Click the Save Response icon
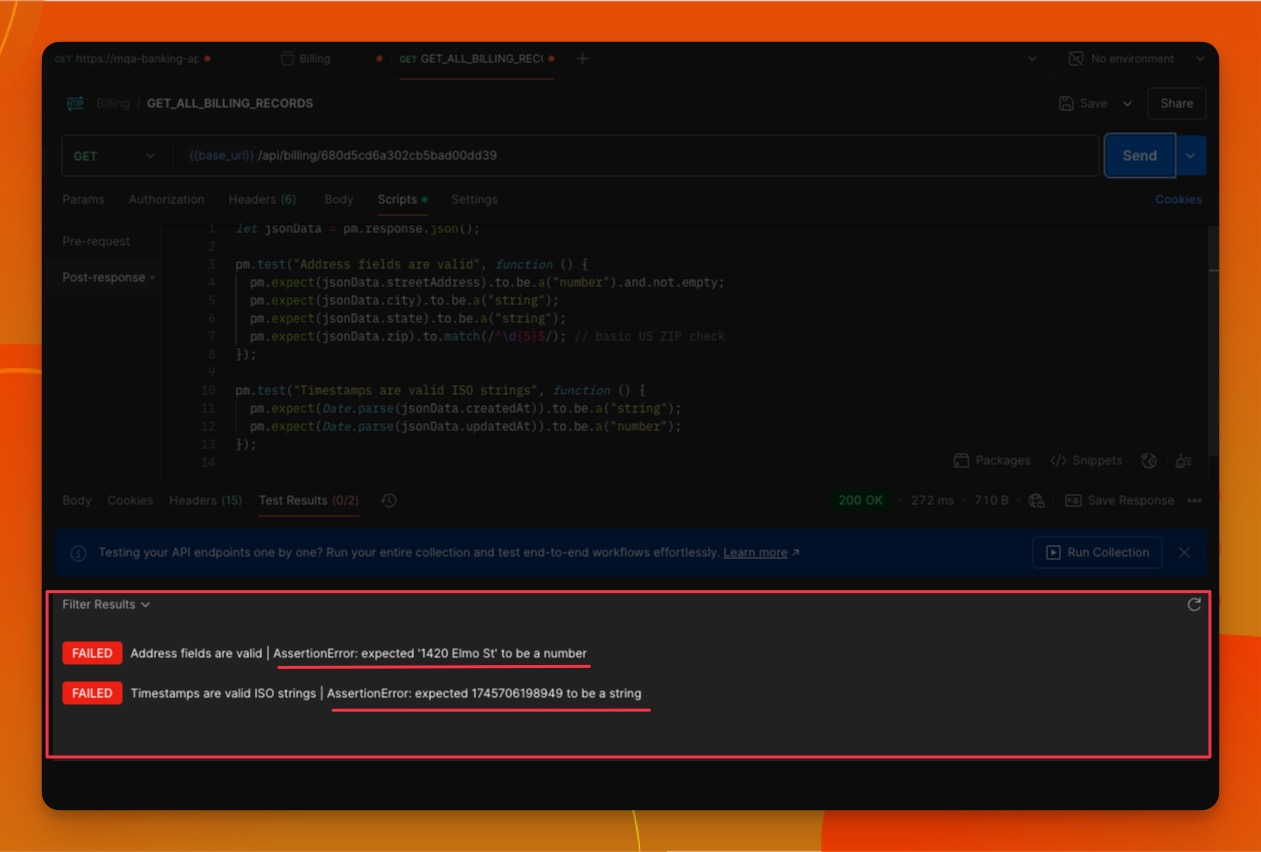The image size is (1261, 852). click(x=1073, y=500)
